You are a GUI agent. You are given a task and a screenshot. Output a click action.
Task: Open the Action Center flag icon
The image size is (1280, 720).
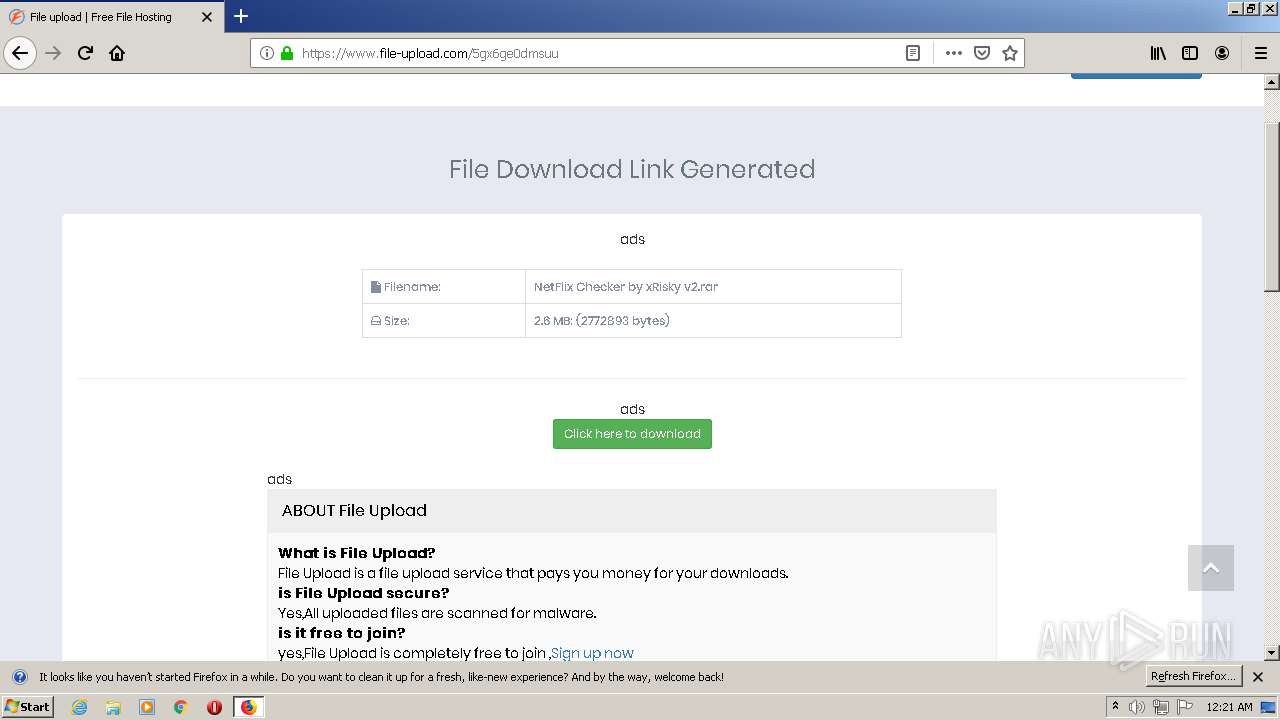[1185, 707]
